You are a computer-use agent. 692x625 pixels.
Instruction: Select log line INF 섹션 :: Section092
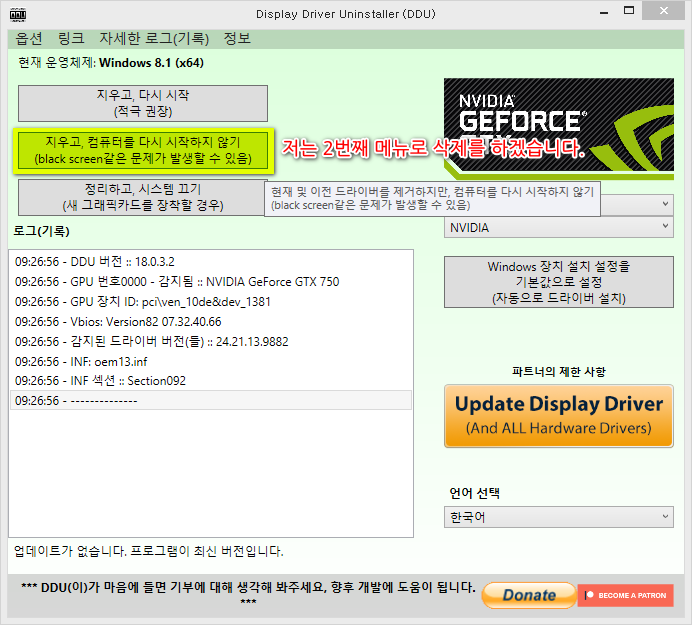211,380
